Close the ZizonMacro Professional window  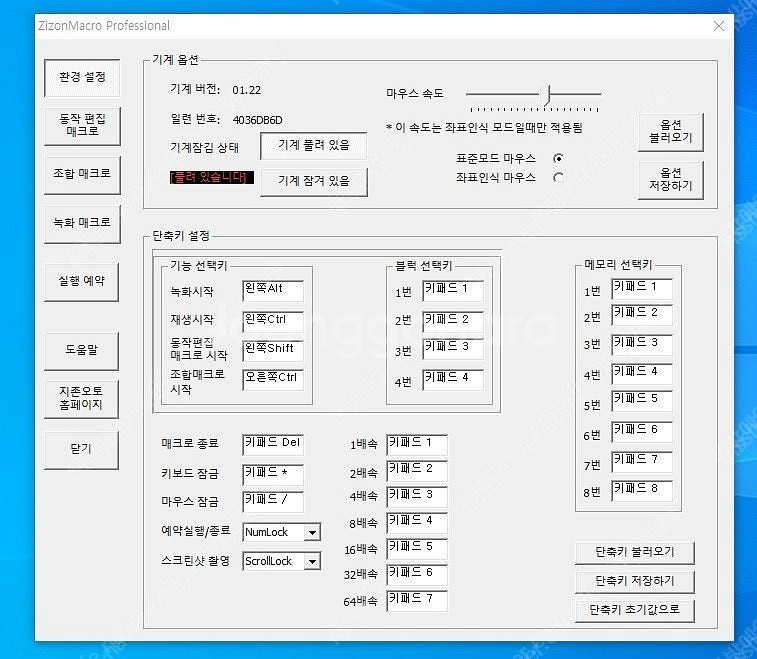[717, 26]
